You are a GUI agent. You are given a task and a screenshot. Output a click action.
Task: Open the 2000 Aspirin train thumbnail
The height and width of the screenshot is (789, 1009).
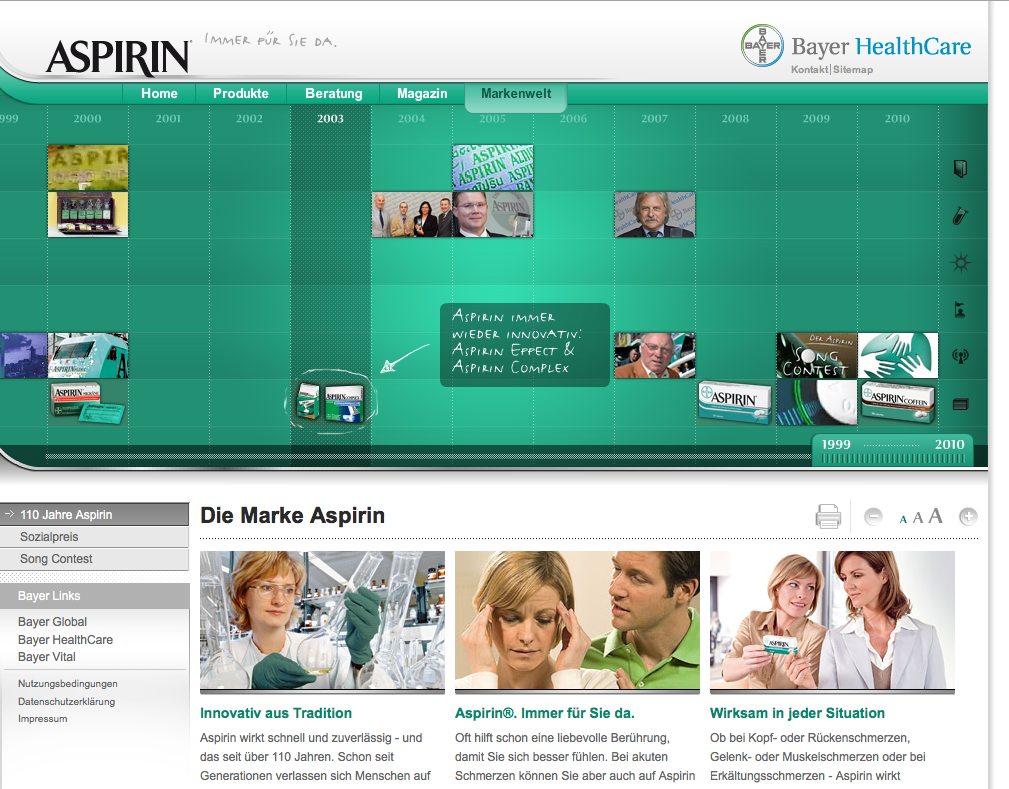88,355
